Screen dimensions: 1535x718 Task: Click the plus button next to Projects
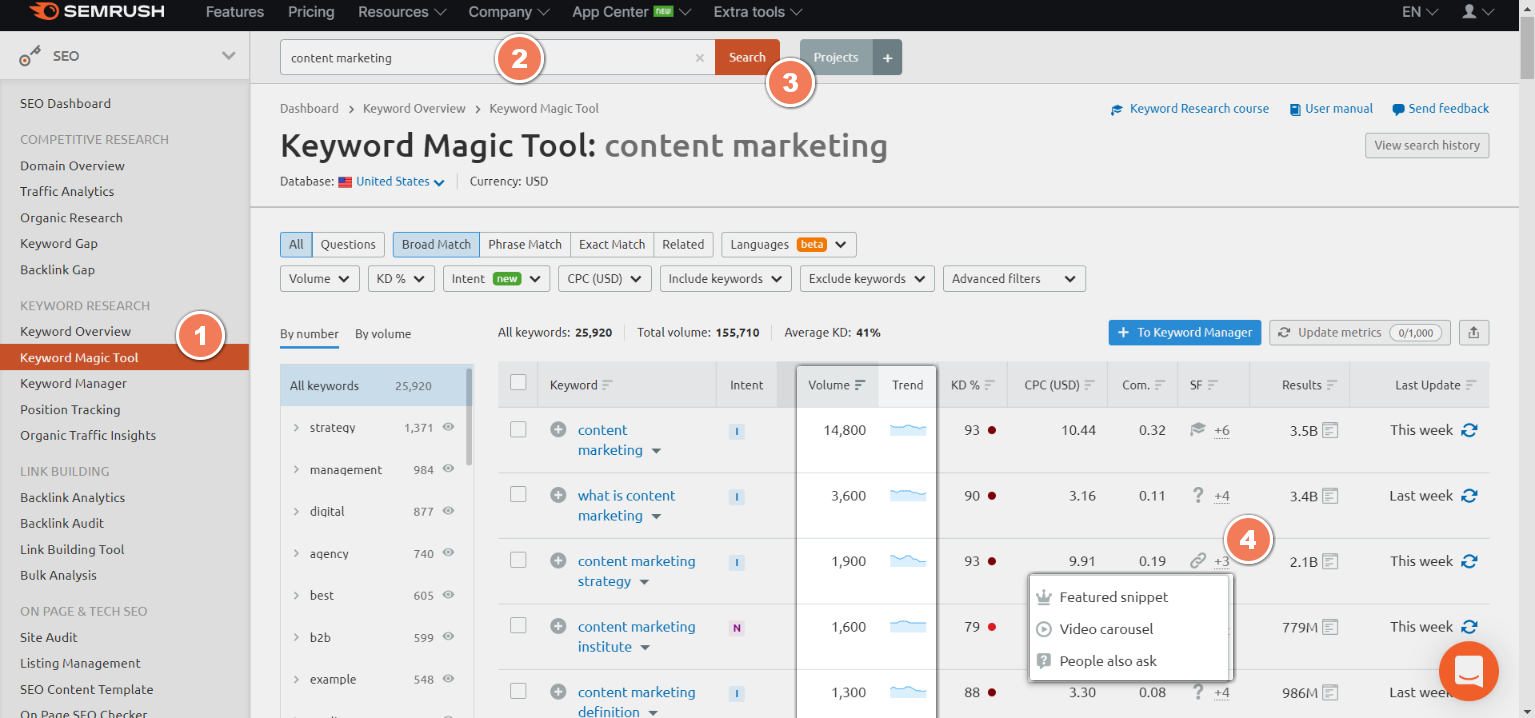click(x=887, y=57)
